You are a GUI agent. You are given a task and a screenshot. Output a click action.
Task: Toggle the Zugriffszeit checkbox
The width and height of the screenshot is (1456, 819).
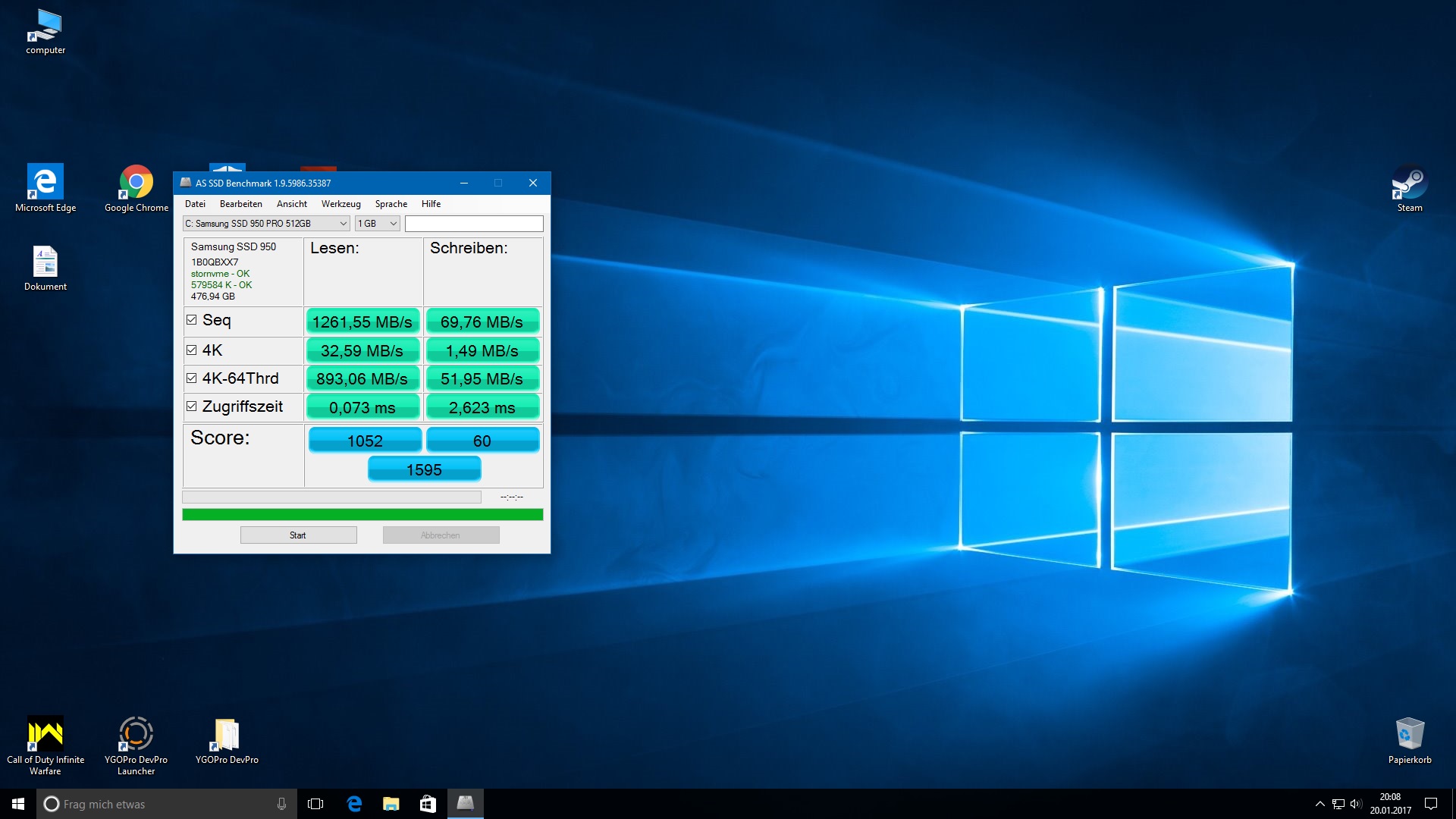192,406
